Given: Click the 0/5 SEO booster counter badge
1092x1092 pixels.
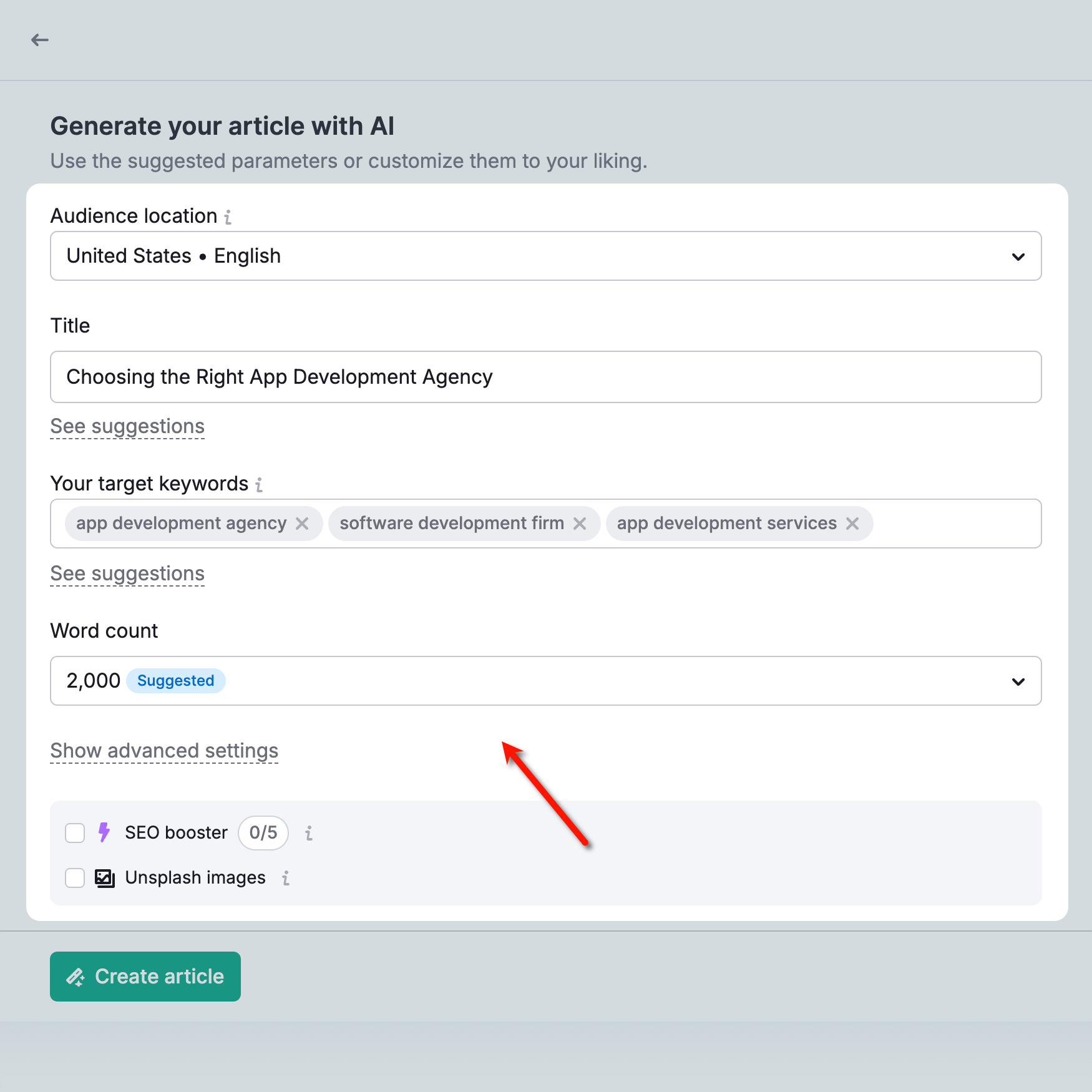Looking at the screenshot, I should tap(263, 833).
